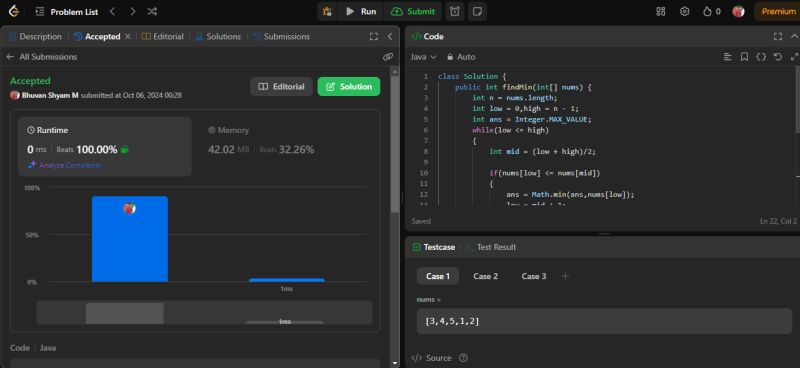The width and height of the screenshot is (800, 368).
Task: Expand editor with diagonal arrows icon
Action: pos(794,57)
